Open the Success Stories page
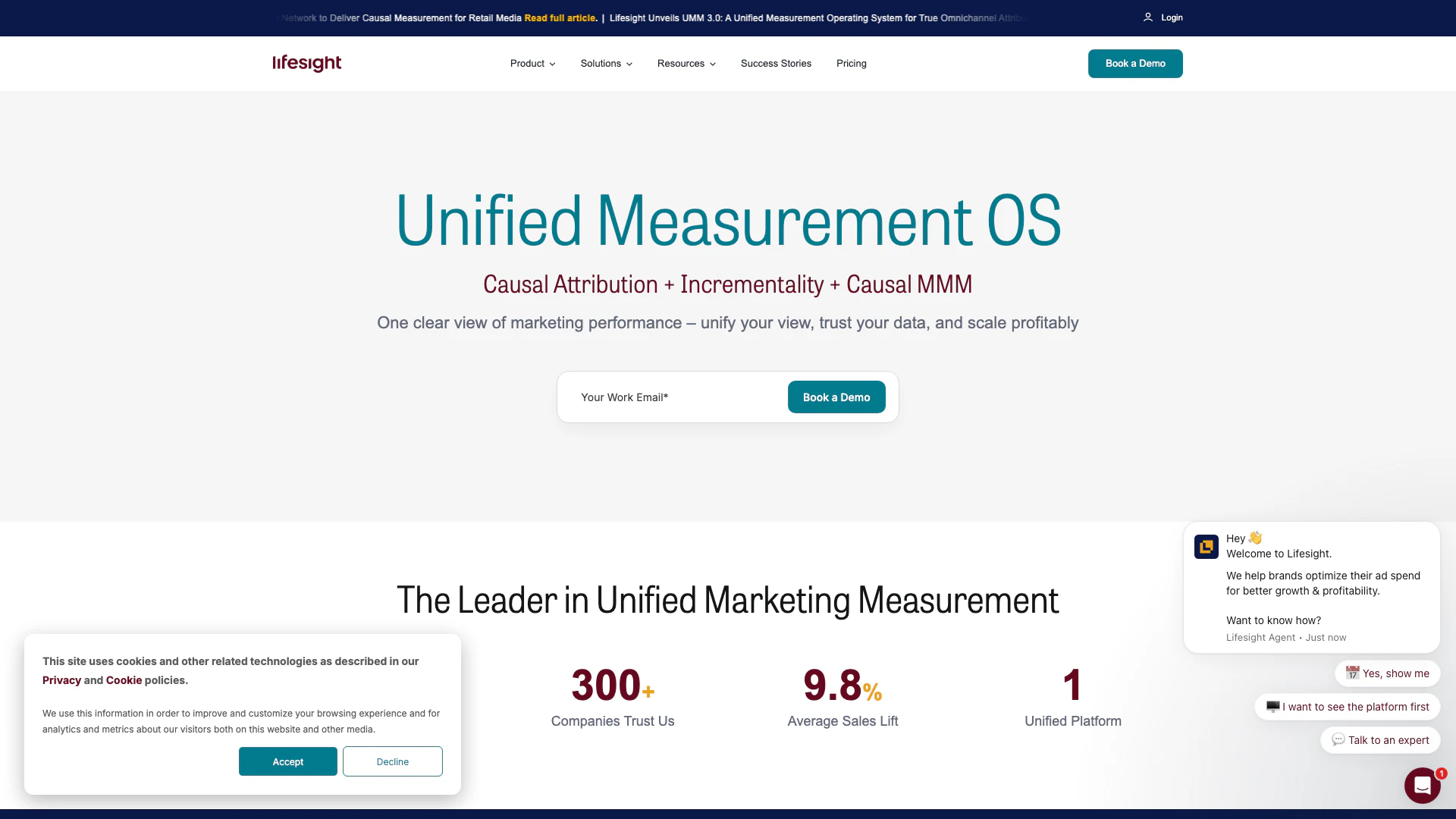 (776, 64)
